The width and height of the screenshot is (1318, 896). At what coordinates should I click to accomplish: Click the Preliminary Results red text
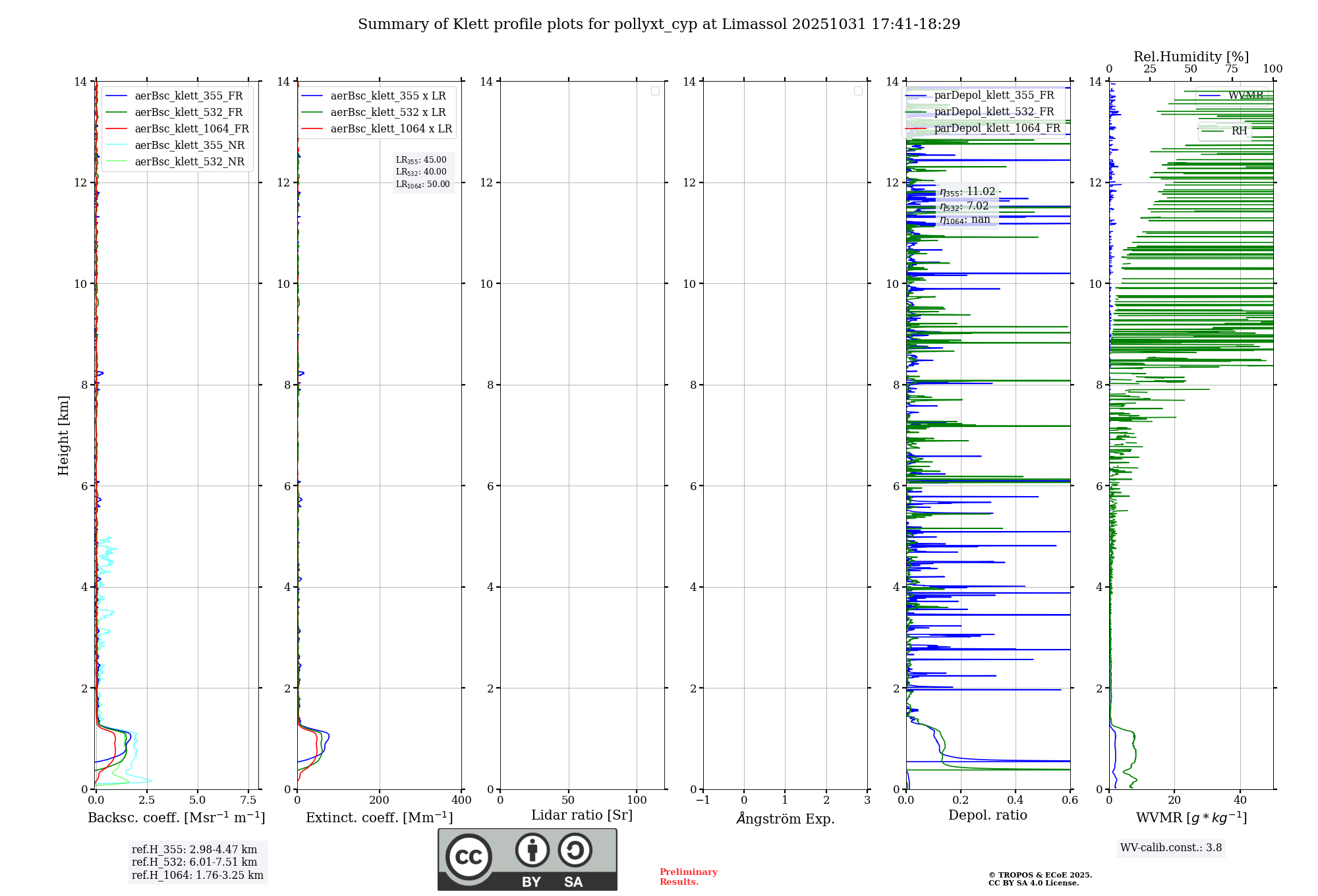coord(688,877)
